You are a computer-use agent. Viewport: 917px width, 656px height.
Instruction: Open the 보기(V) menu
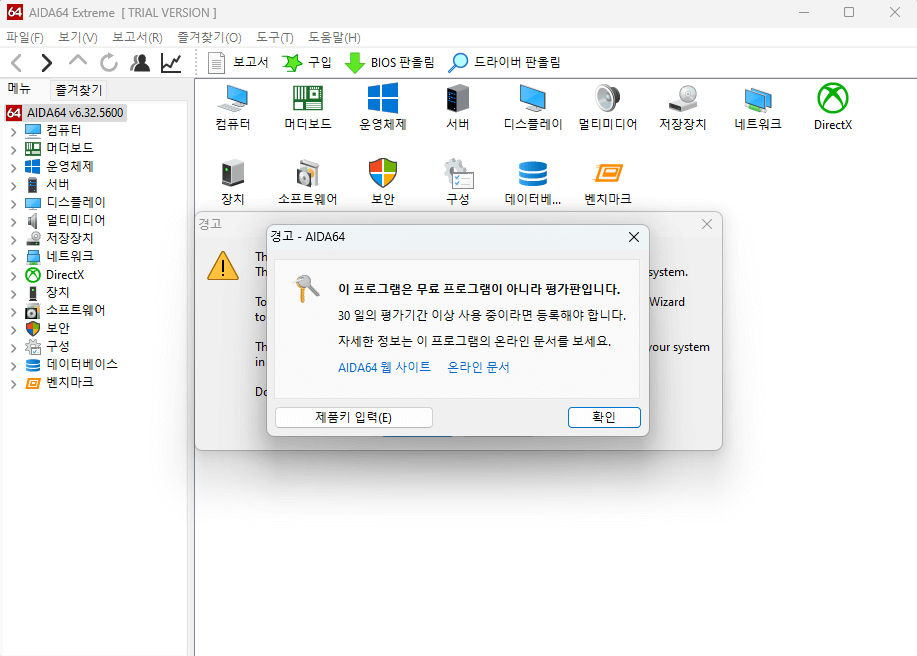click(78, 37)
